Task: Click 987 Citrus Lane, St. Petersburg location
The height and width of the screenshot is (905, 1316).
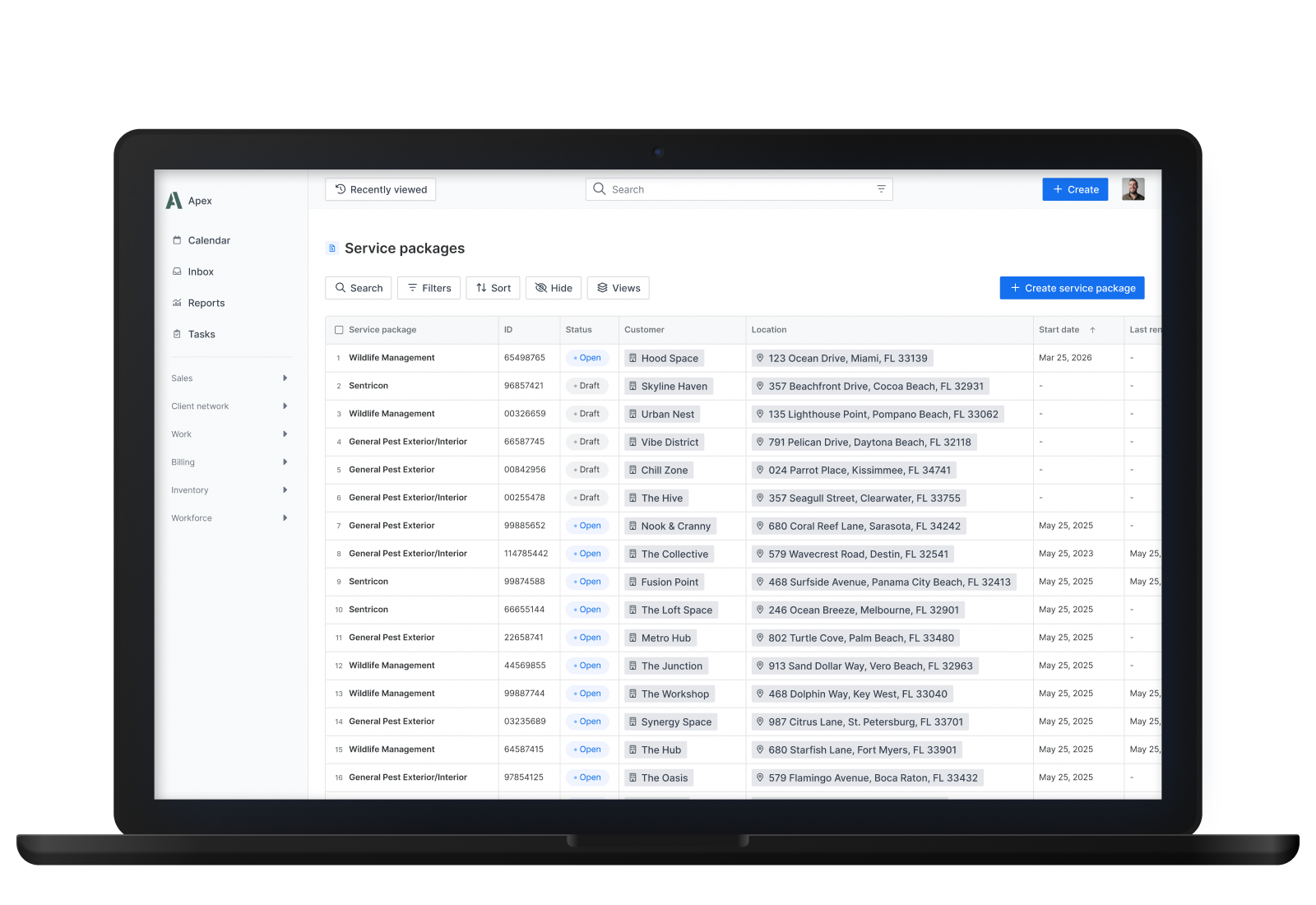Action: click(860, 722)
